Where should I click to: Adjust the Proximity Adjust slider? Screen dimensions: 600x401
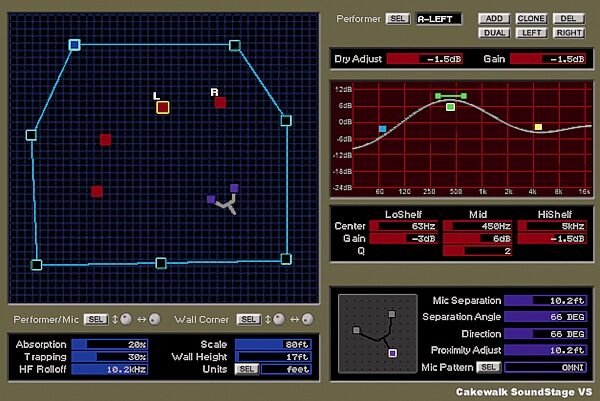coord(546,350)
